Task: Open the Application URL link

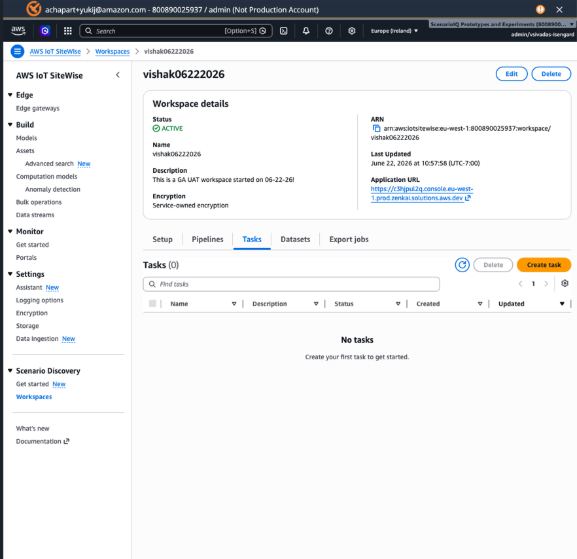Action: click(421, 194)
